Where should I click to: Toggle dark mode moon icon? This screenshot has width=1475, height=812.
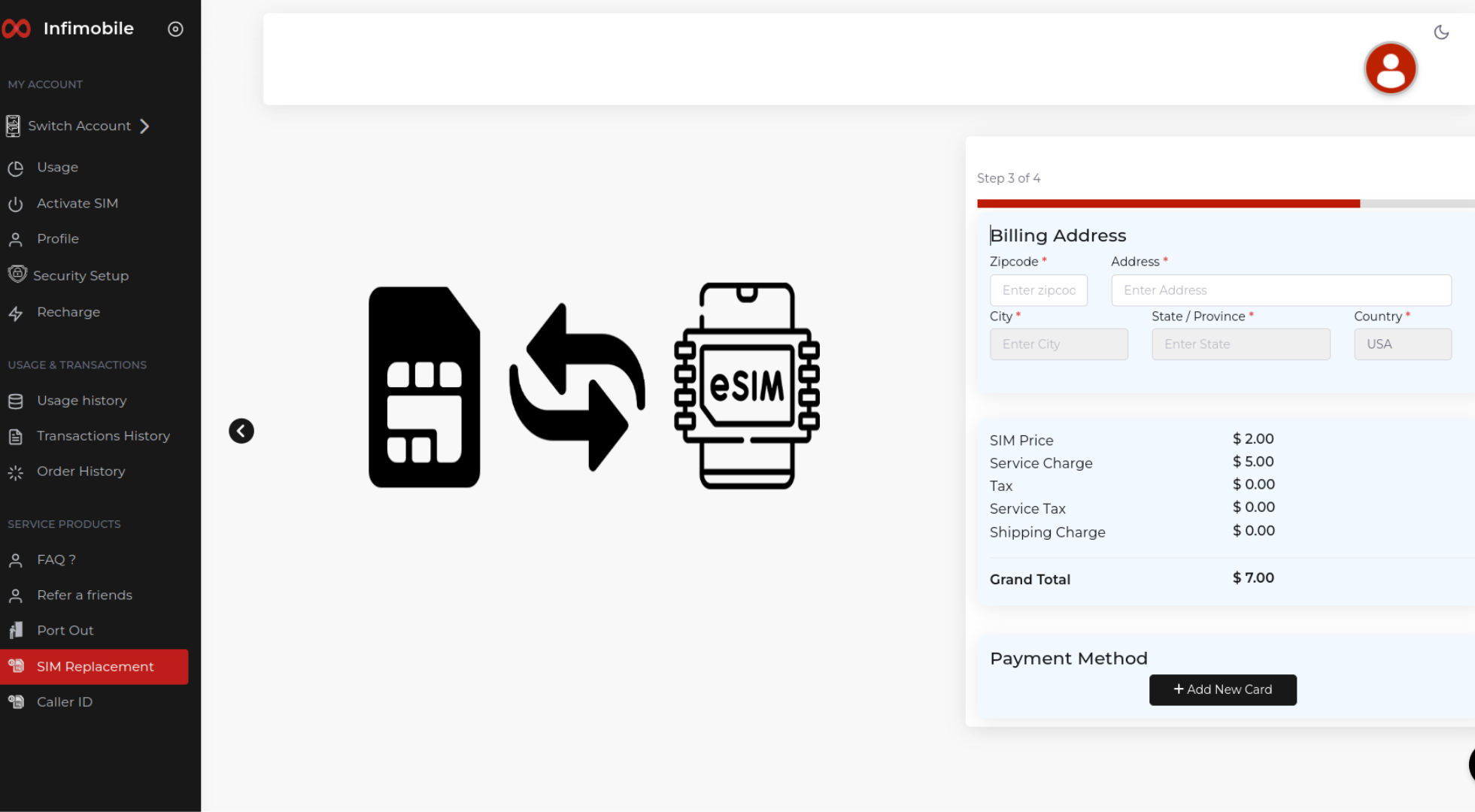tap(1441, 32)
